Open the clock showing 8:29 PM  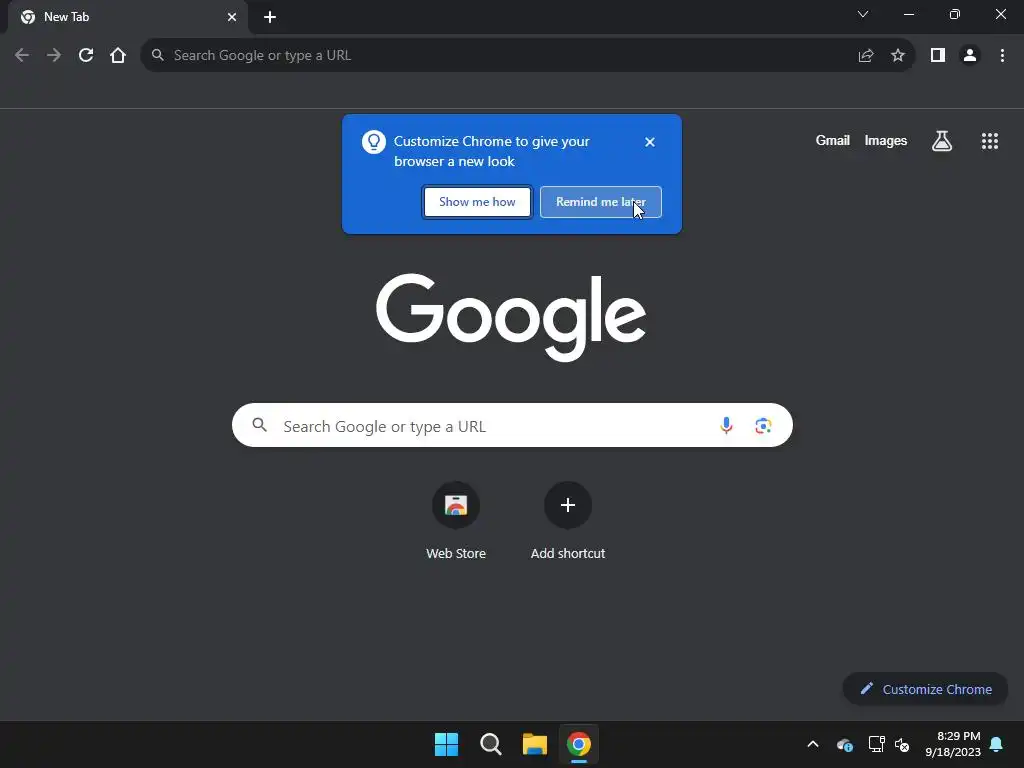pos(953,744)
